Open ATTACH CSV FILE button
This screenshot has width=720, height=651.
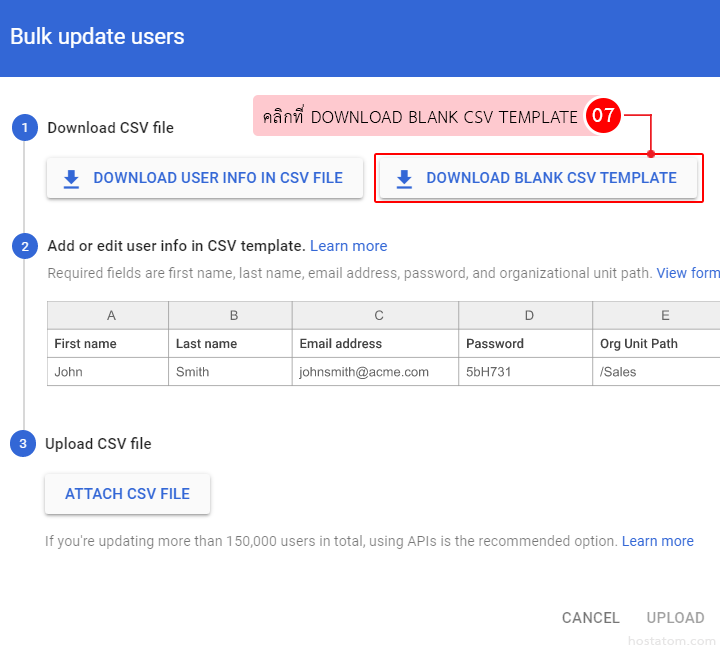point(127,494)
